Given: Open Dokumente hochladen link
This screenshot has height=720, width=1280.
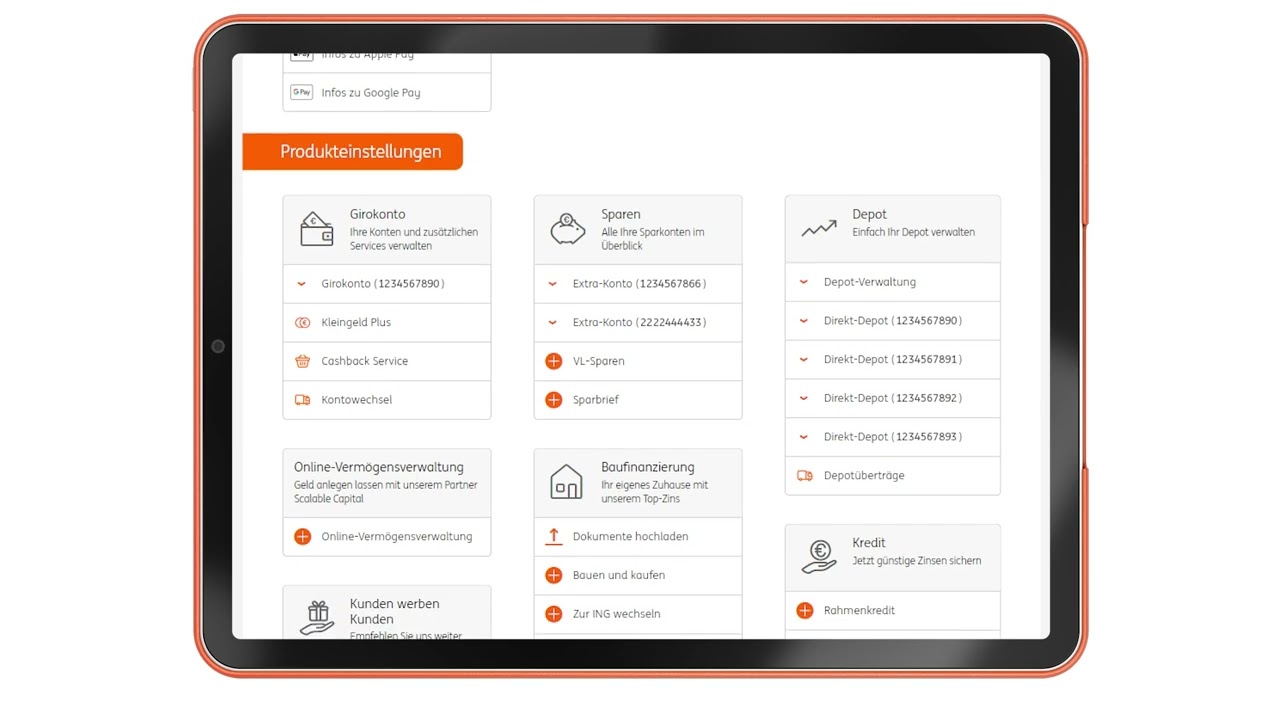Looking at the screenshot, I should [631, 537].
